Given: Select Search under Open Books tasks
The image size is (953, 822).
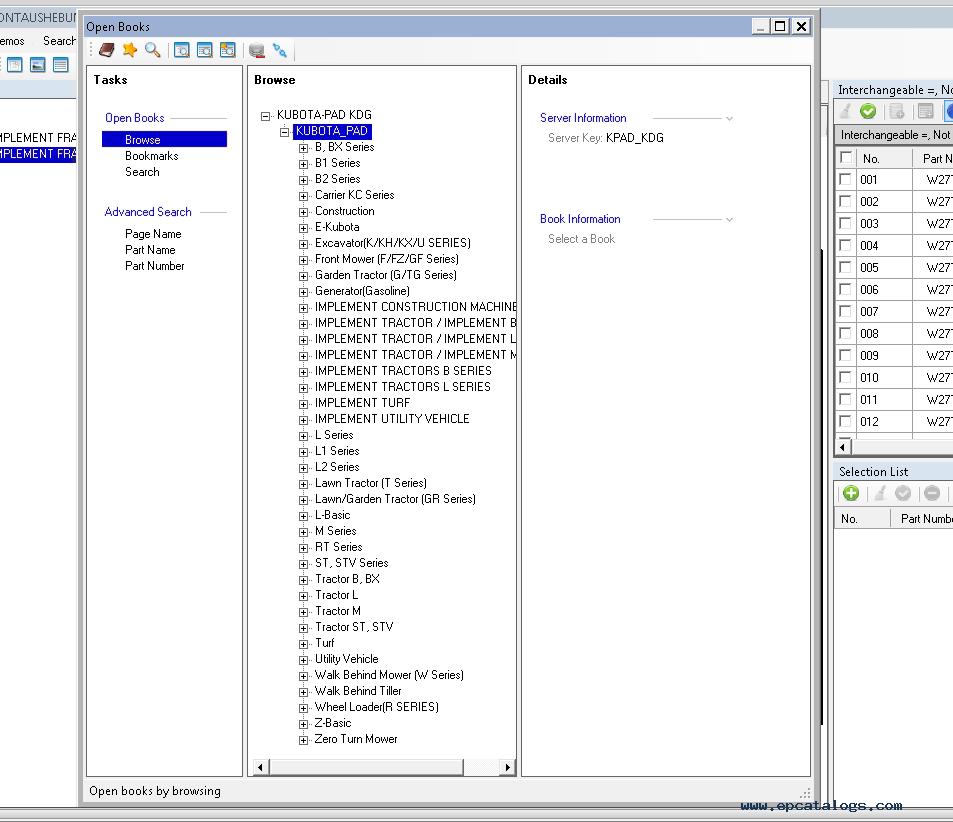Looking at the screenshot, I should pyautogui.click(x=142, y=172).
